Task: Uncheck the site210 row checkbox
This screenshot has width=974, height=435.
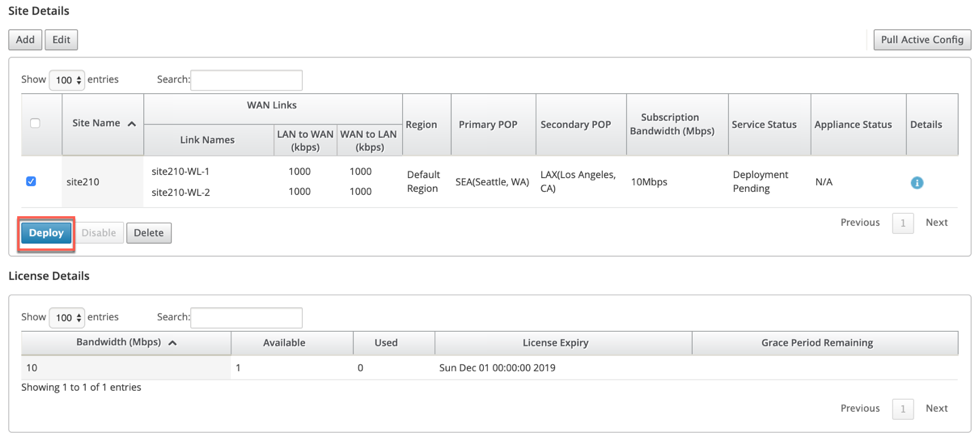Action: point(31,181)
